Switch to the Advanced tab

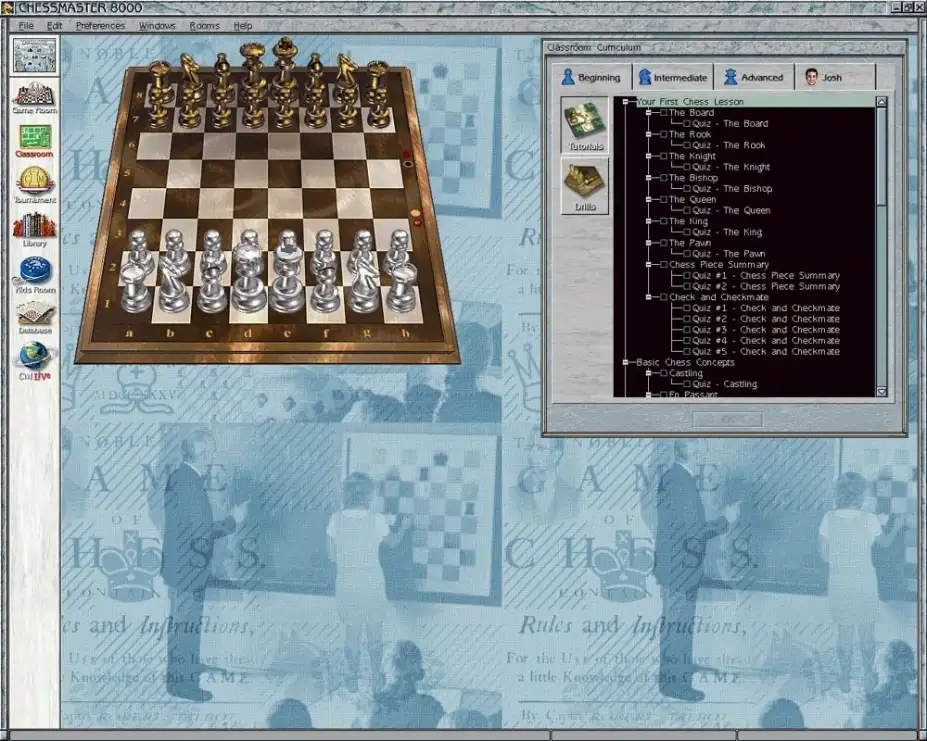tap(754, 77)
